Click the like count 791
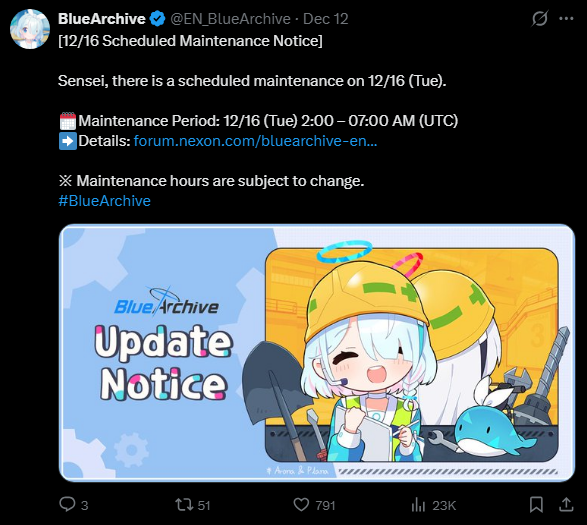The height and width of the screenshot is (525, 587). [x=325, y=506]
